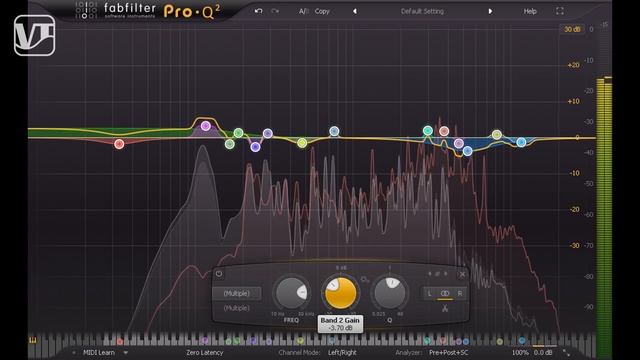Set band placement to stereo linked rings
640x360 pixels.
445,293
